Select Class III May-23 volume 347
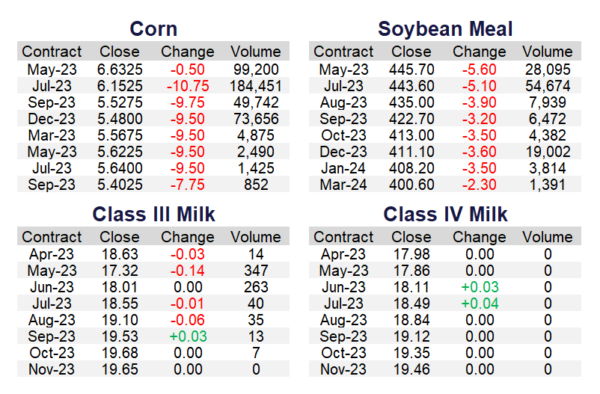Image resolution: width=600 pixels, height=394 pixels. pos(256,271)
